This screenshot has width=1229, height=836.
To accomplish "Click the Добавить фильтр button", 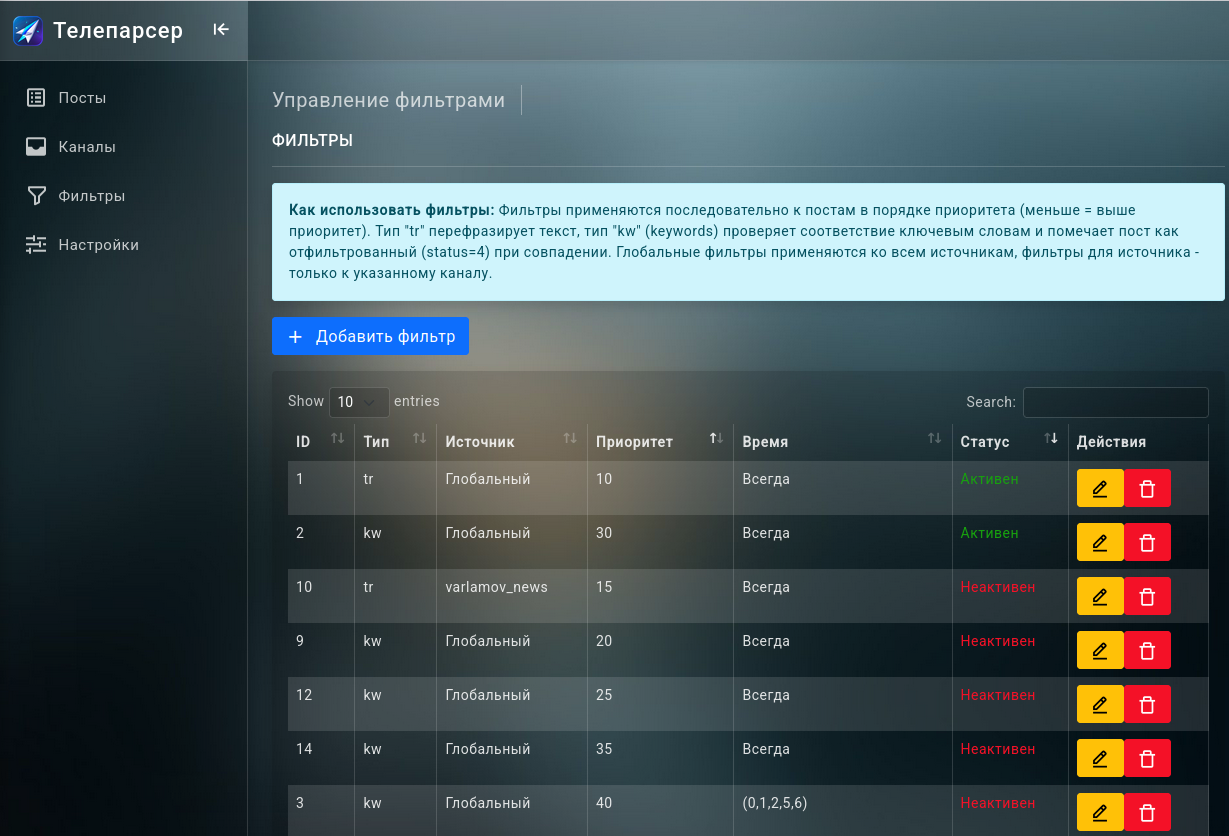I will coord(370,336).
